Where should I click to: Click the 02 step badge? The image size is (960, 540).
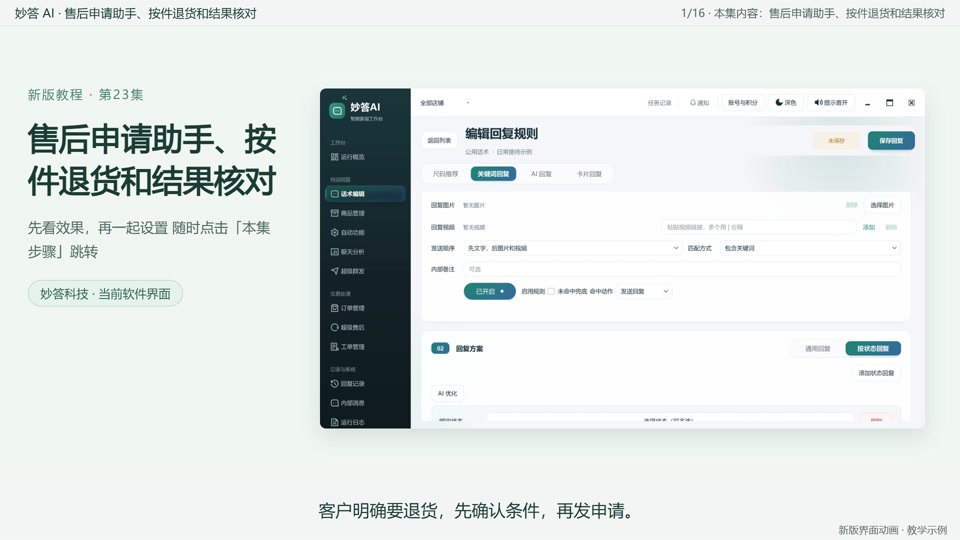(x=440, y=348)
